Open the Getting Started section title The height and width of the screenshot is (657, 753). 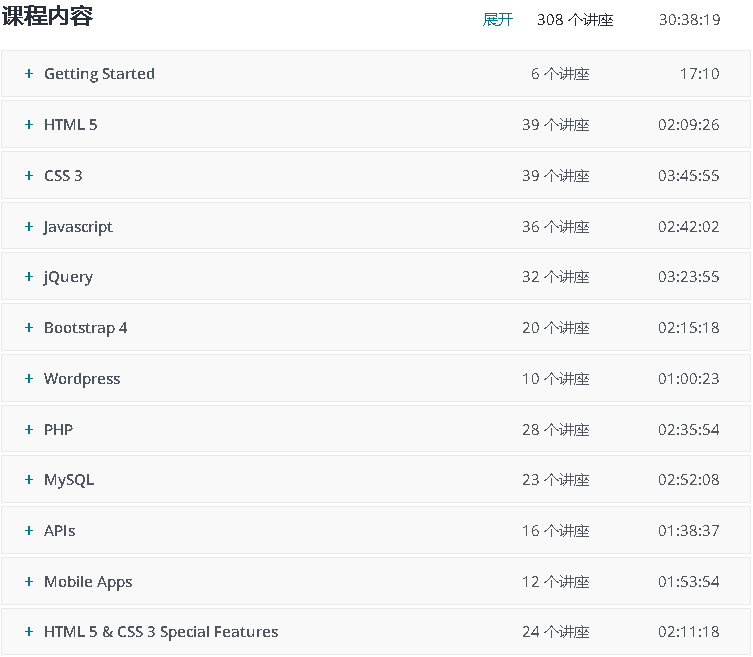coord(99,74)
